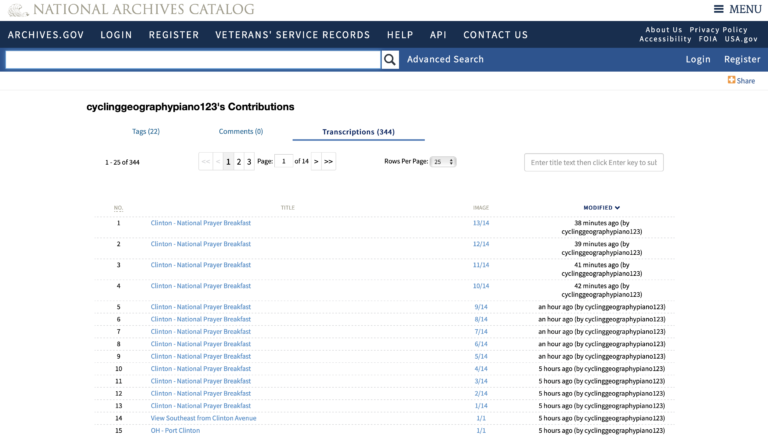Open the Accessibility link
This screenshot has width=768, height=436.
pos(665,39)
